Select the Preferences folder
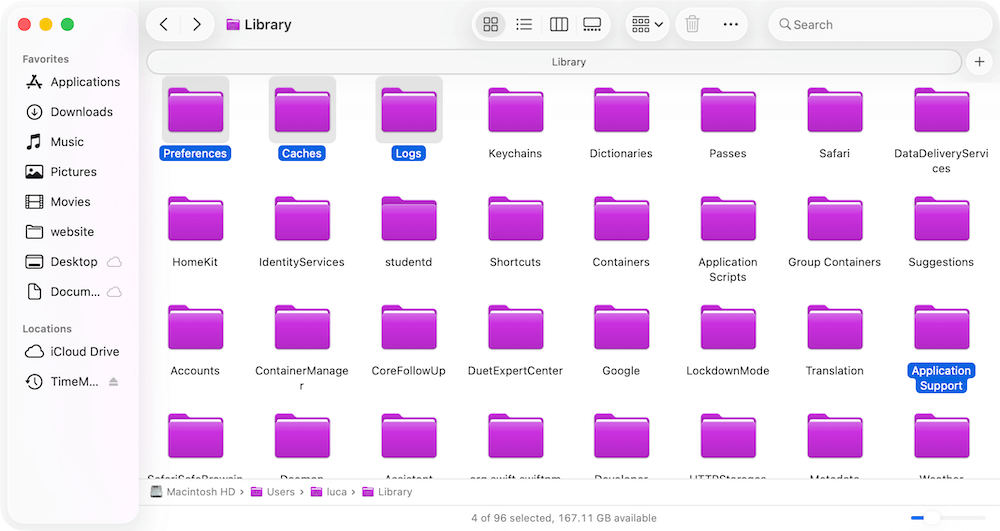The height and width of the screenshot is (531, 1000). click(195, 118)
